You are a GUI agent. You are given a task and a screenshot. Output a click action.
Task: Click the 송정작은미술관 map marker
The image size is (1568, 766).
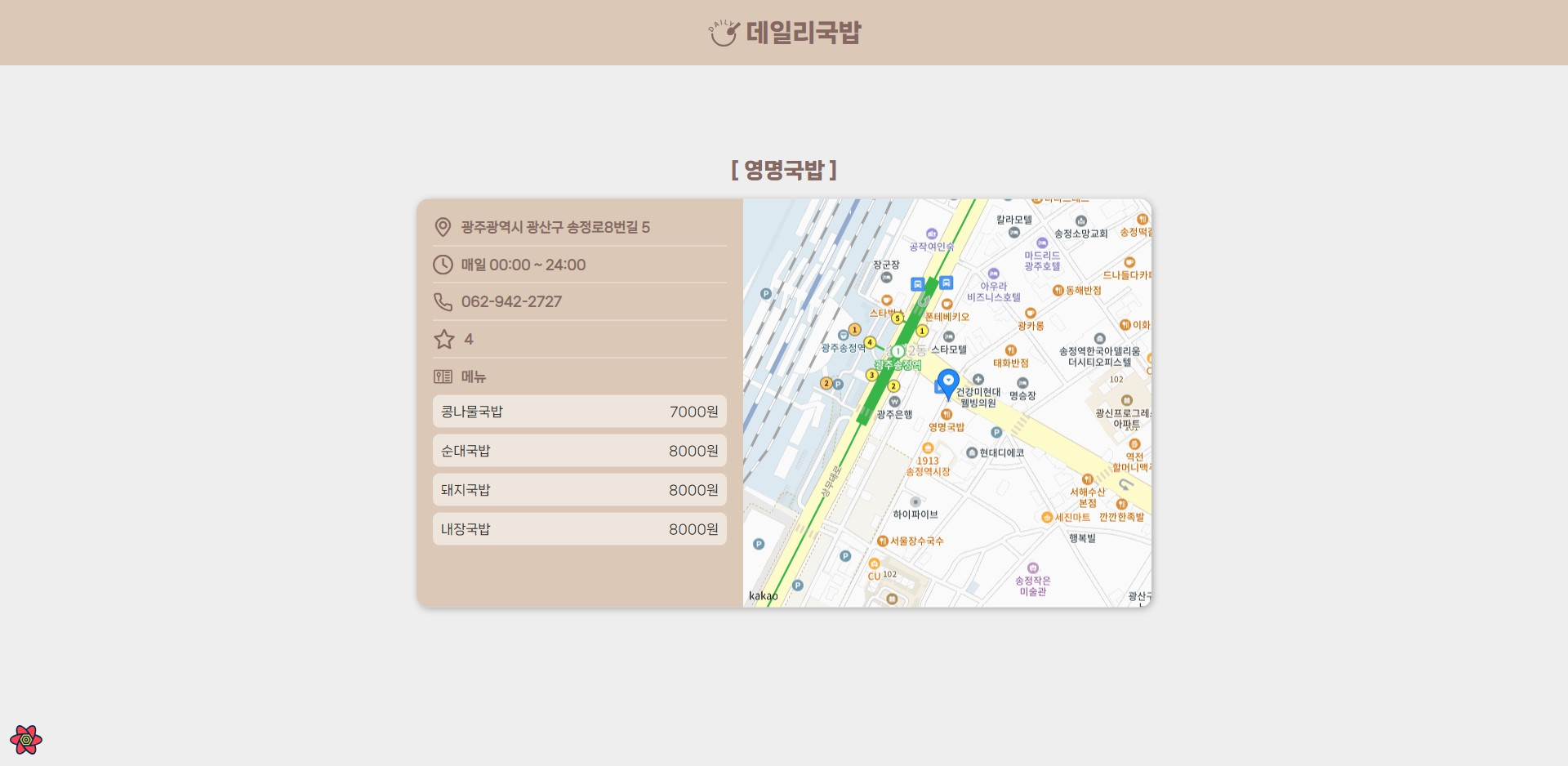(x=1033, y=568)
